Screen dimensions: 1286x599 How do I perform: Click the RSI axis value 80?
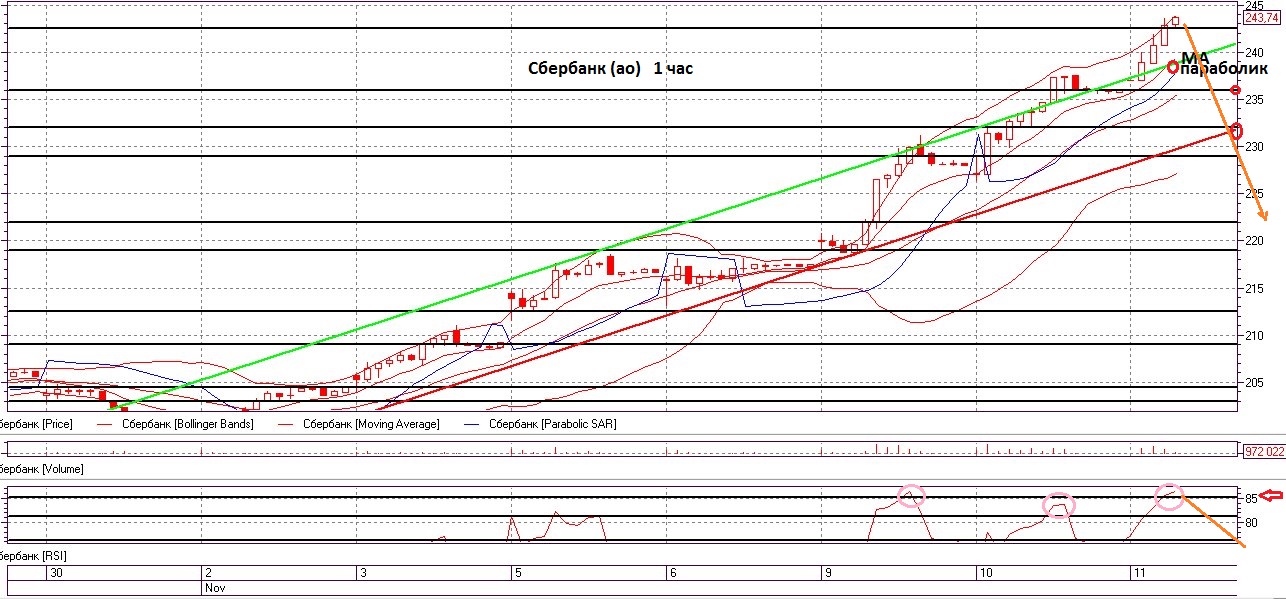(x=1251, y=522)
